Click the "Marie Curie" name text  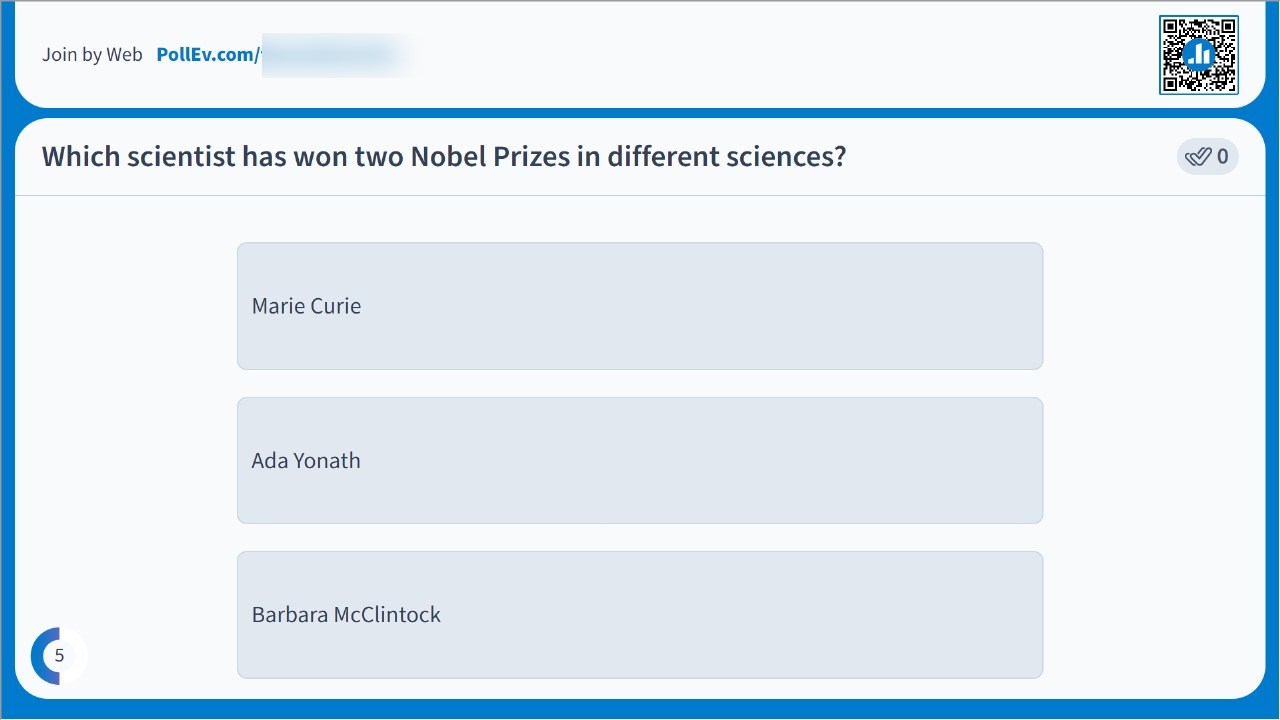point(306,306)
